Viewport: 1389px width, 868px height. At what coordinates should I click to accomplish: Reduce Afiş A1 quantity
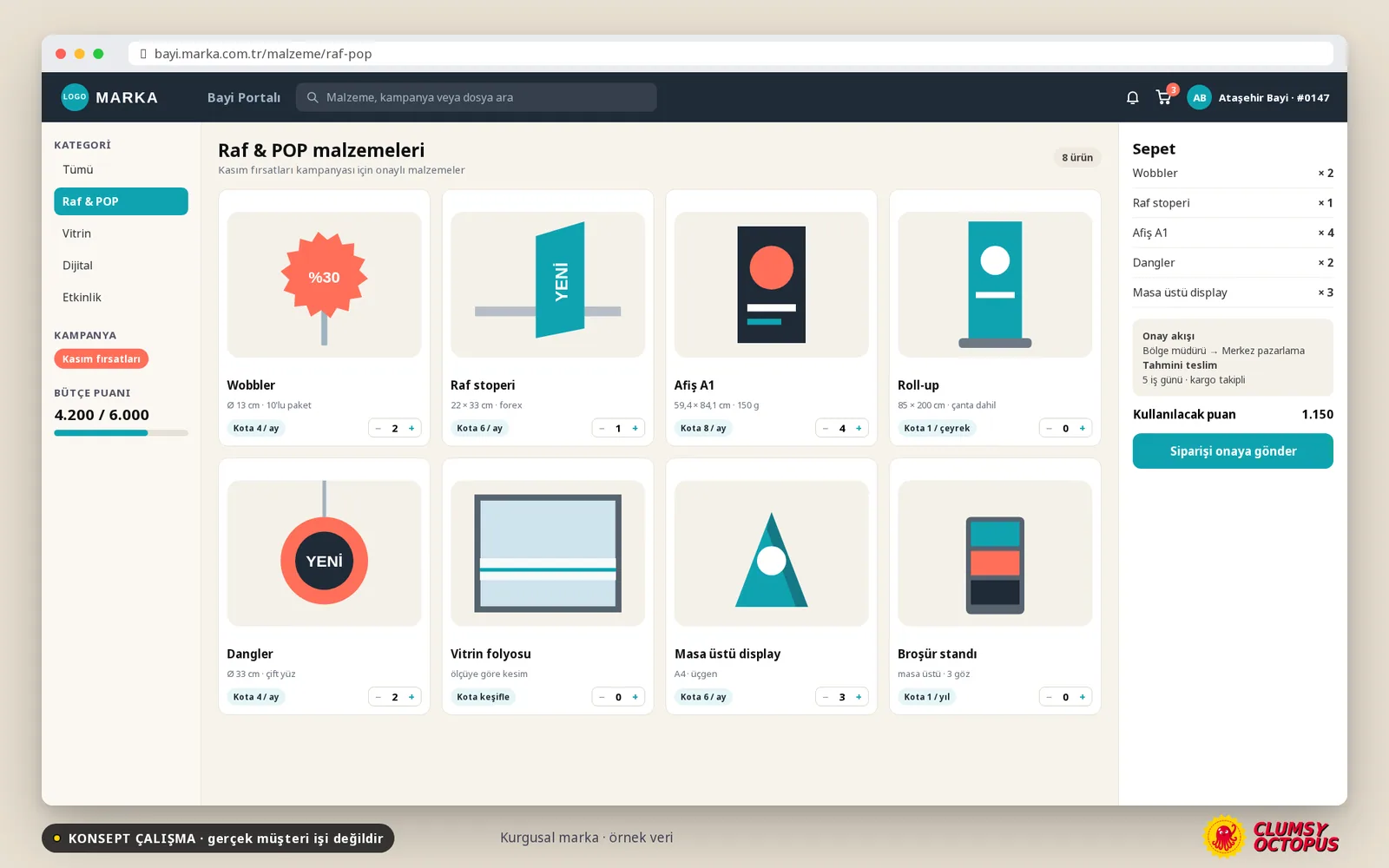click(x=826, y=428)
